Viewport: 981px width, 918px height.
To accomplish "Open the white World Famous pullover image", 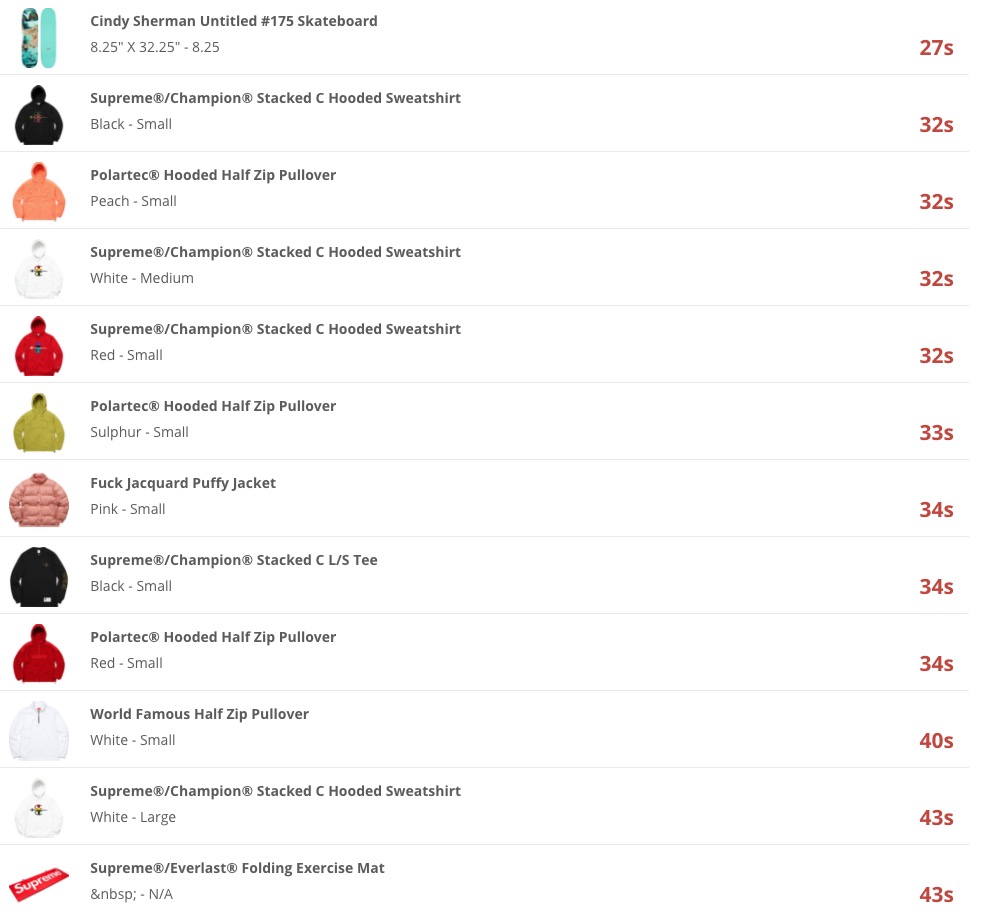I will click(x=39, y=730).
